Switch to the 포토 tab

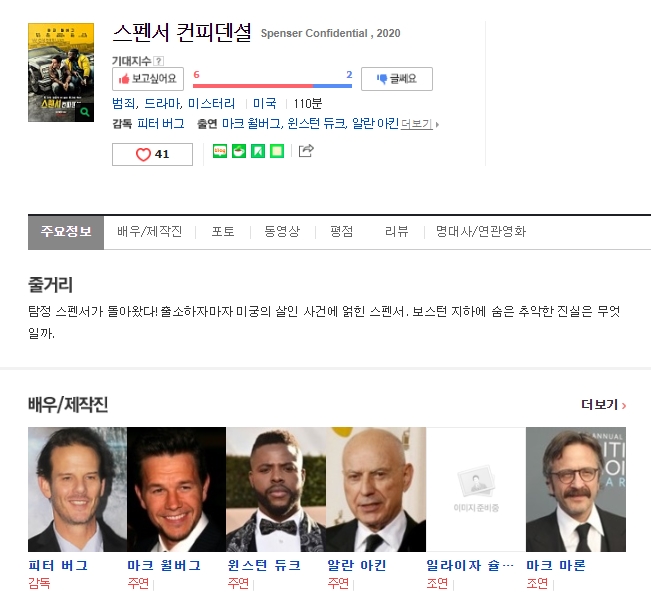tap(222, 232)
